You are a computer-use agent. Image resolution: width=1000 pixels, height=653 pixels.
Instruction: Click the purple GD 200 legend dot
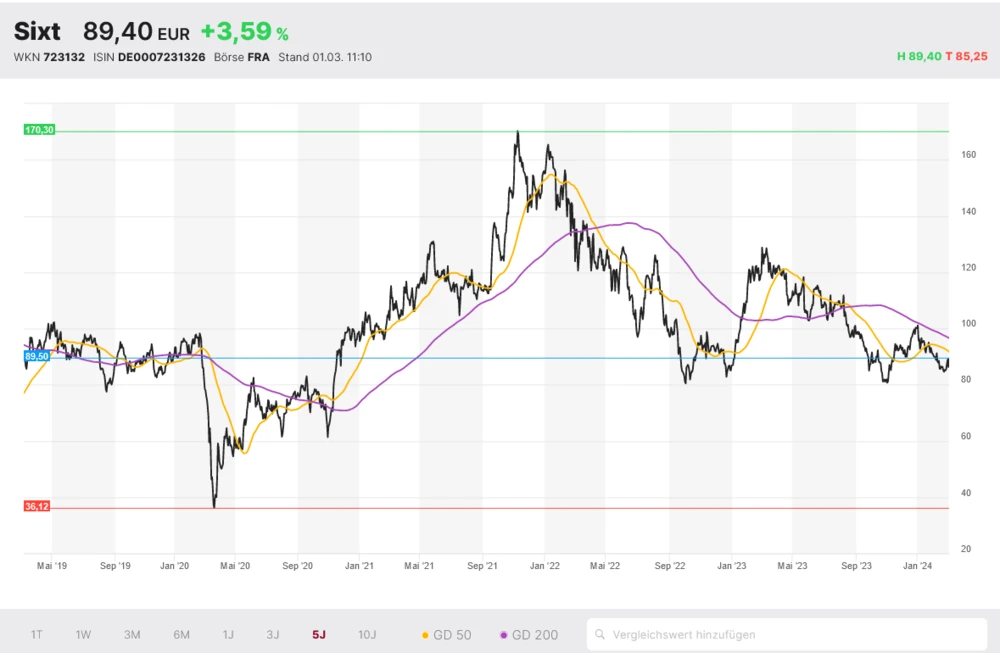point(506,634)
